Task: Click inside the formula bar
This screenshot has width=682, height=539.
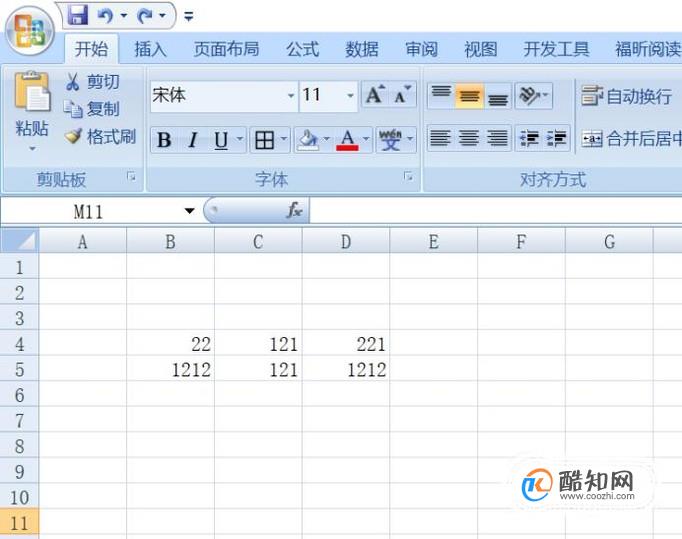Action: click(x=496, y=211)
